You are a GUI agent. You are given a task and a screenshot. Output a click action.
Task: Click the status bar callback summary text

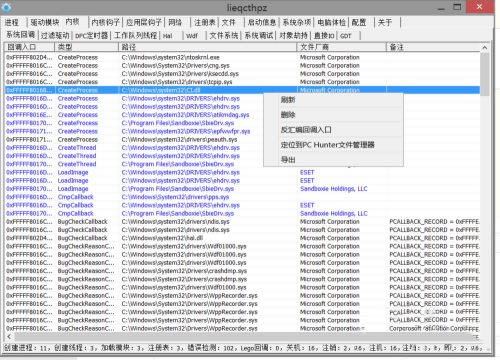point(243,348)
